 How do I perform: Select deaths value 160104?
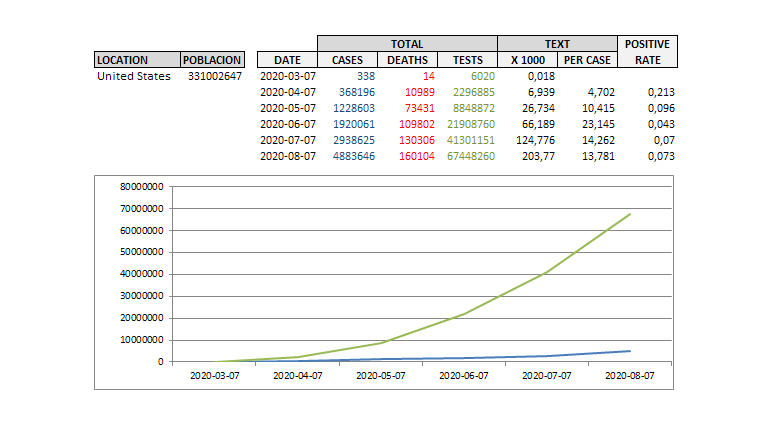tap(417, 156)
